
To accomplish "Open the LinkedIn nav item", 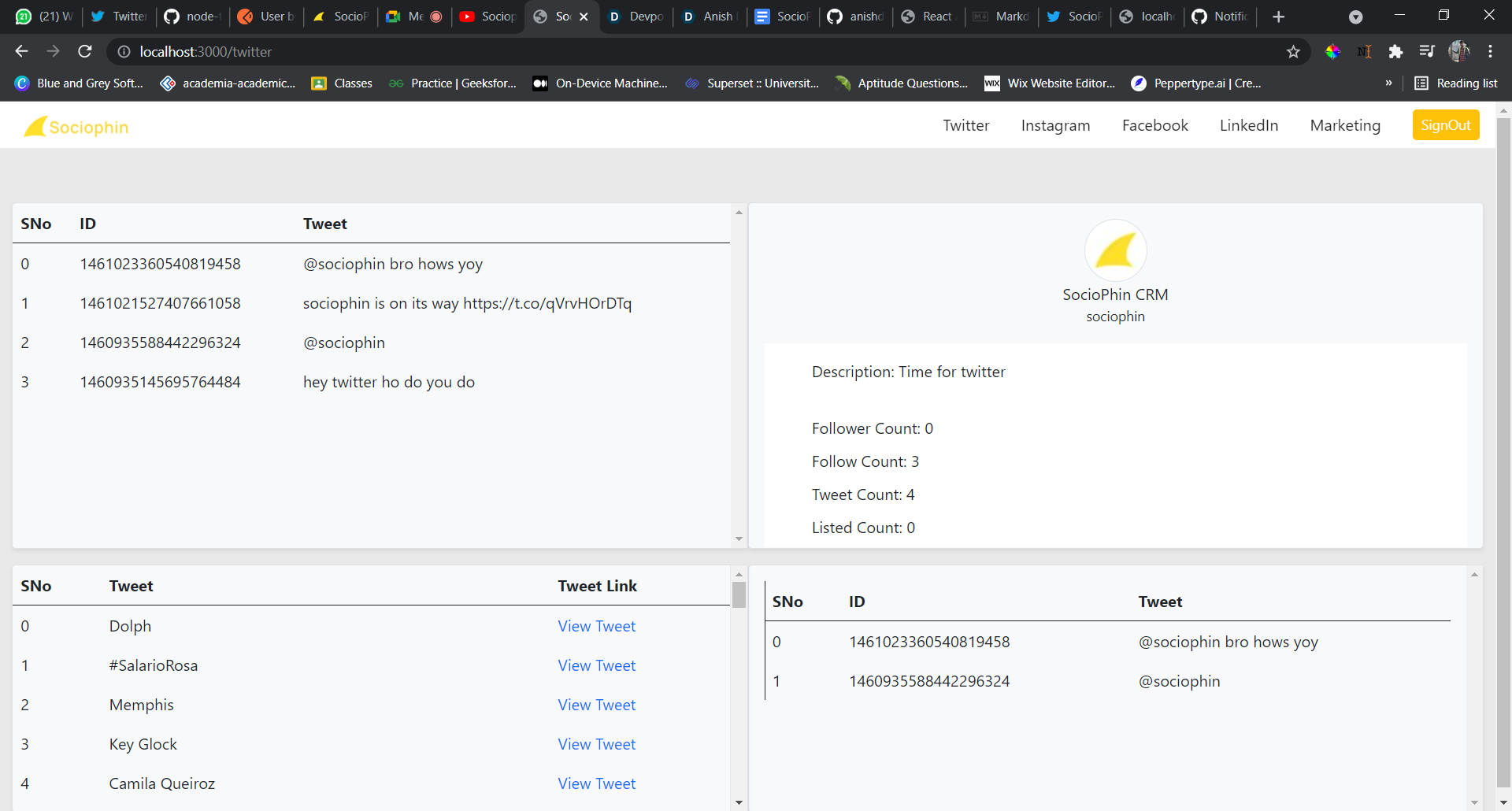I will click(1249, 125).
